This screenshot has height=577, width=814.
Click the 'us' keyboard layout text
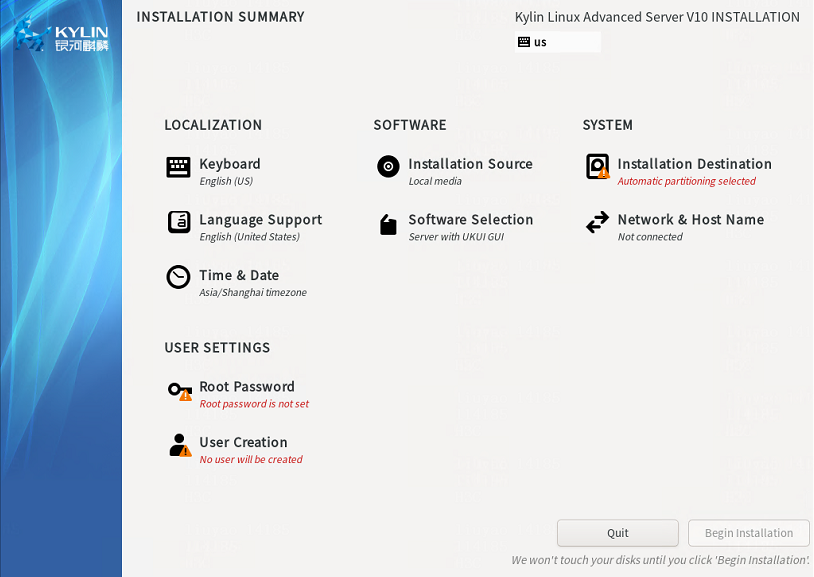tap(540, 43)
